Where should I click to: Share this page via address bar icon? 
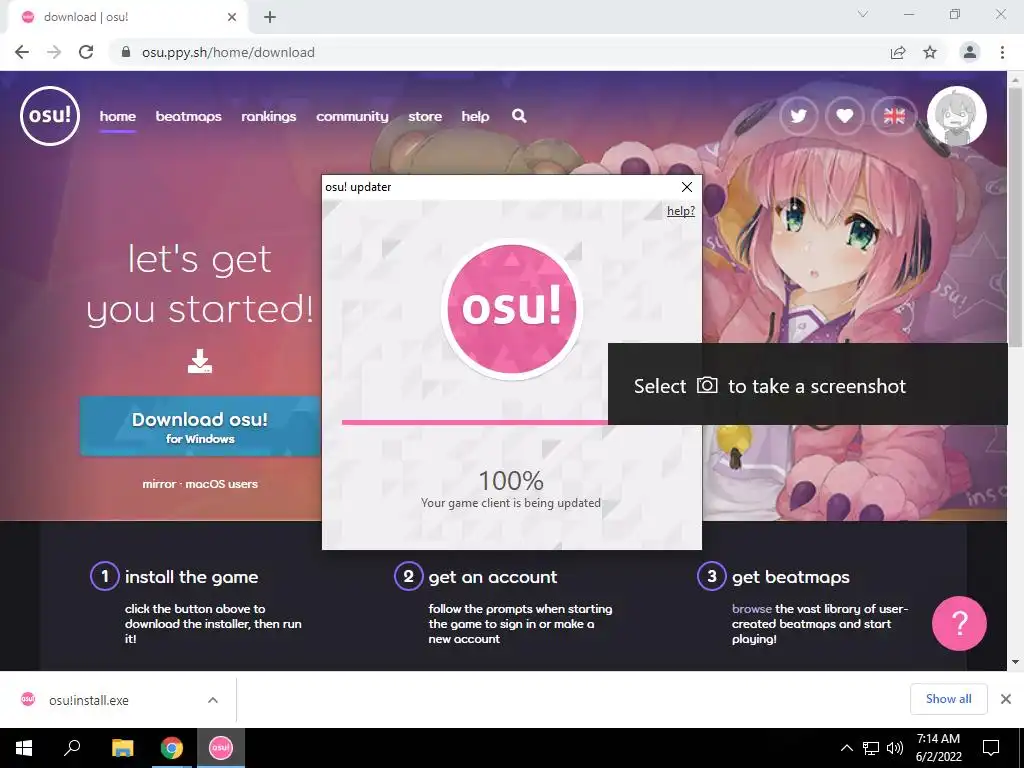click(898, 52)
